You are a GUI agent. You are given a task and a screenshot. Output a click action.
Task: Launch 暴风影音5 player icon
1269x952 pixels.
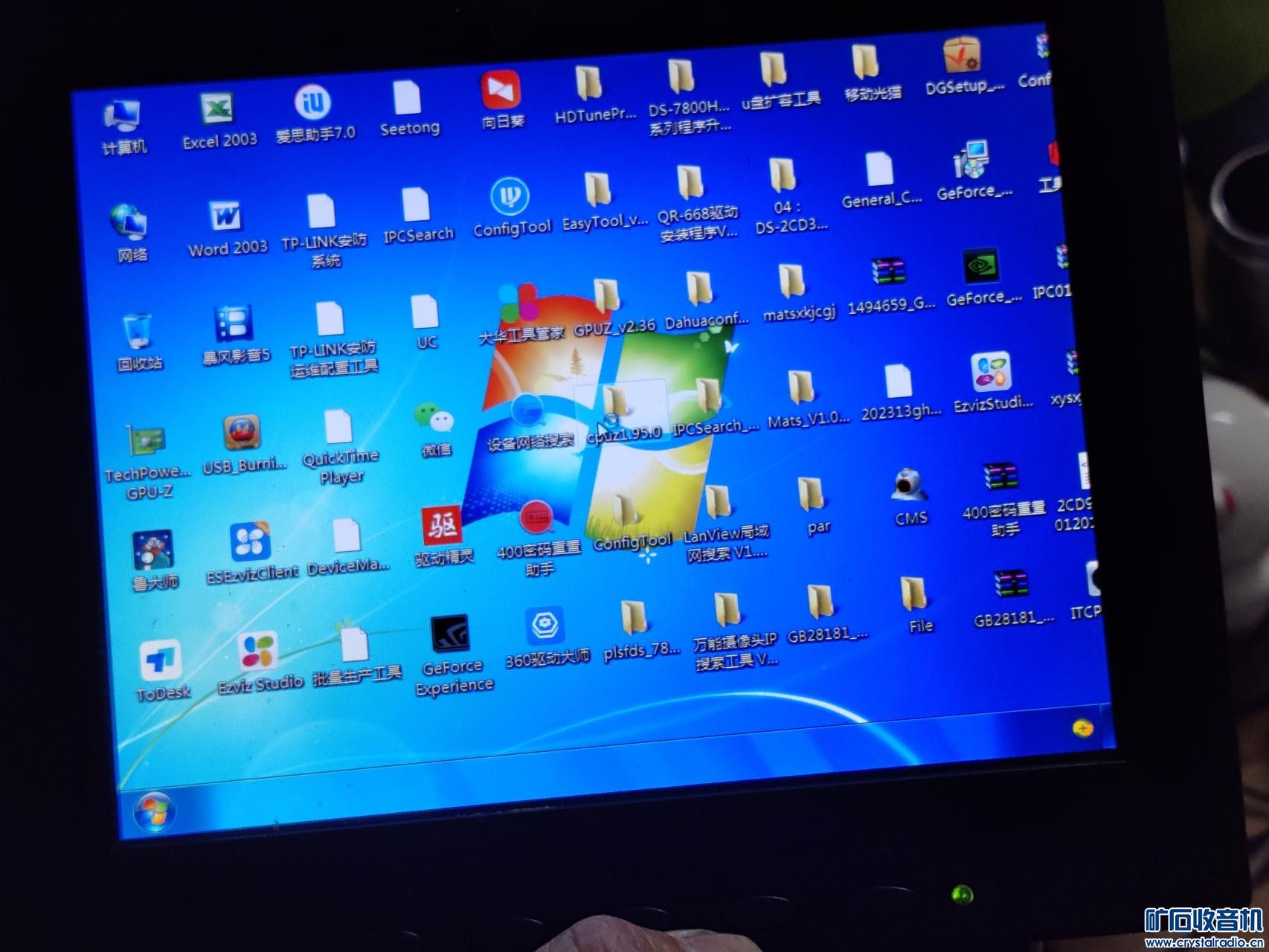[x=234, y=324]
